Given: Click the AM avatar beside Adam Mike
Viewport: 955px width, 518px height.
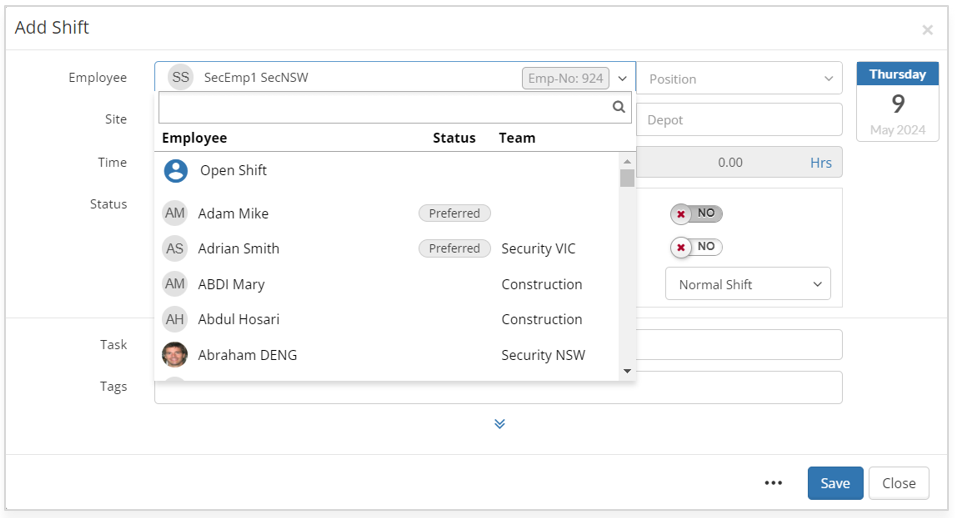Looking at the screenshot, I should pyautogui.click(x=175, y=213).
